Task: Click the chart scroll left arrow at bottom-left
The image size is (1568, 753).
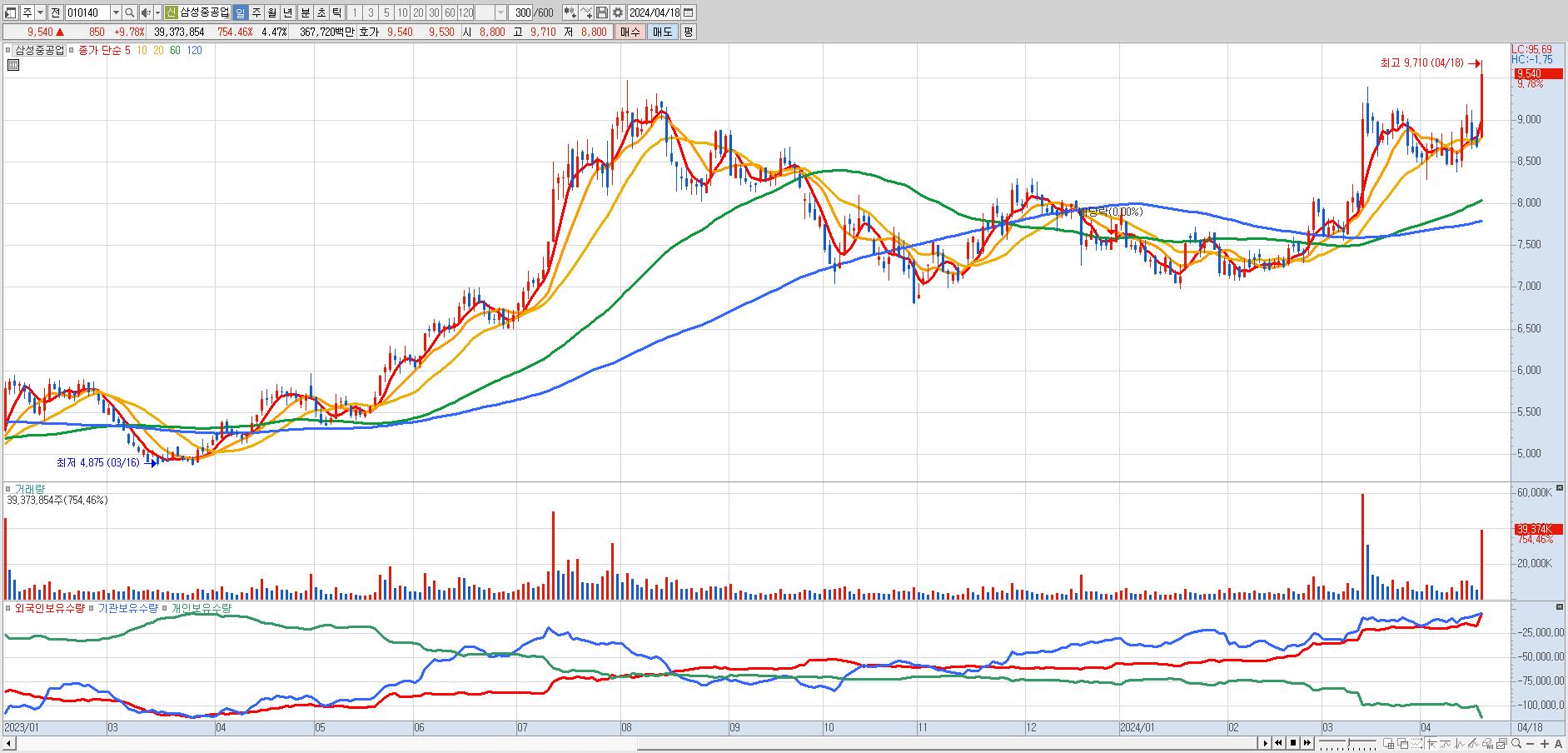Action: 7,743
